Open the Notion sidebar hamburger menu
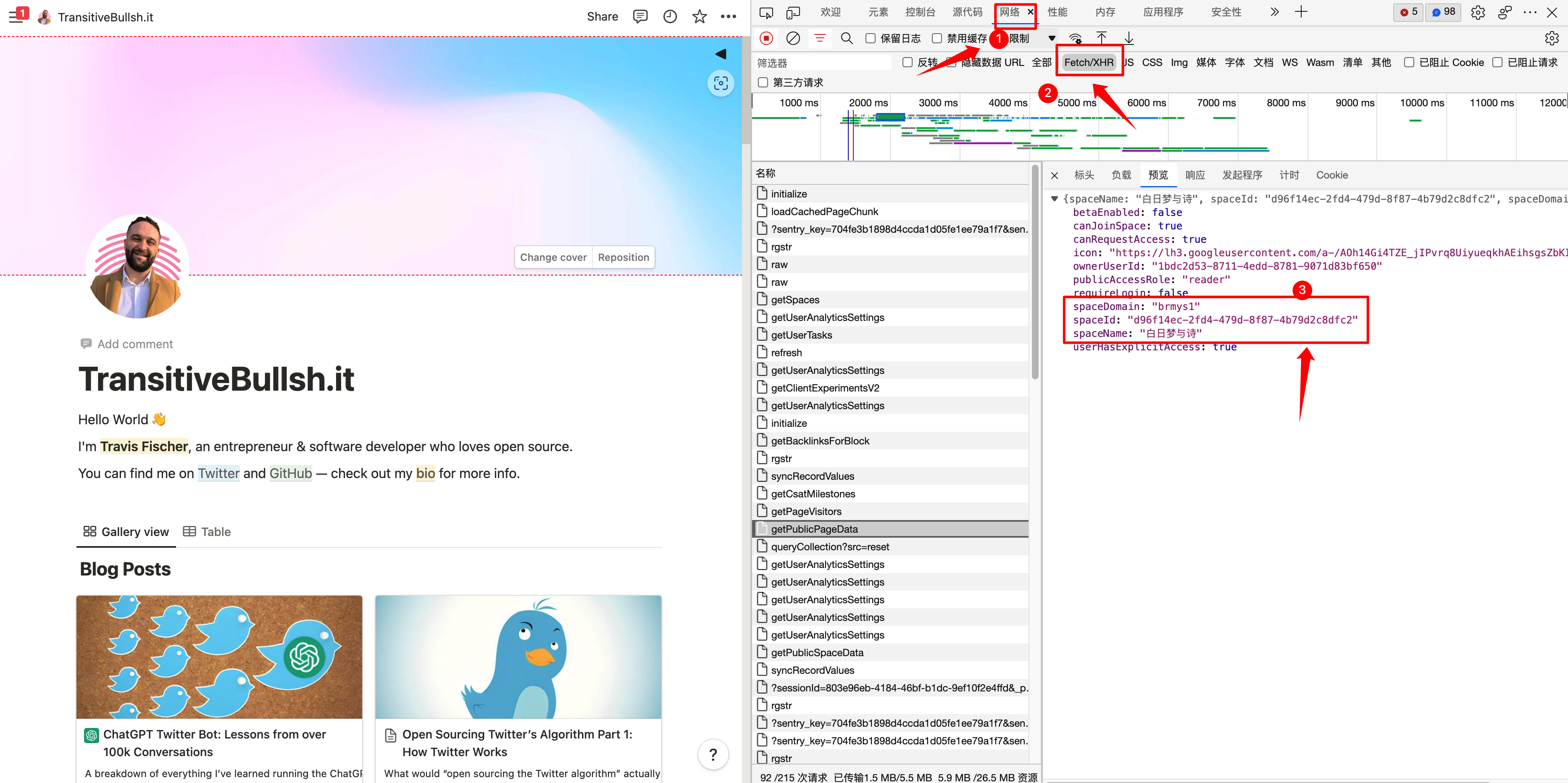The image size is (1568, 783). coord(16,16)
